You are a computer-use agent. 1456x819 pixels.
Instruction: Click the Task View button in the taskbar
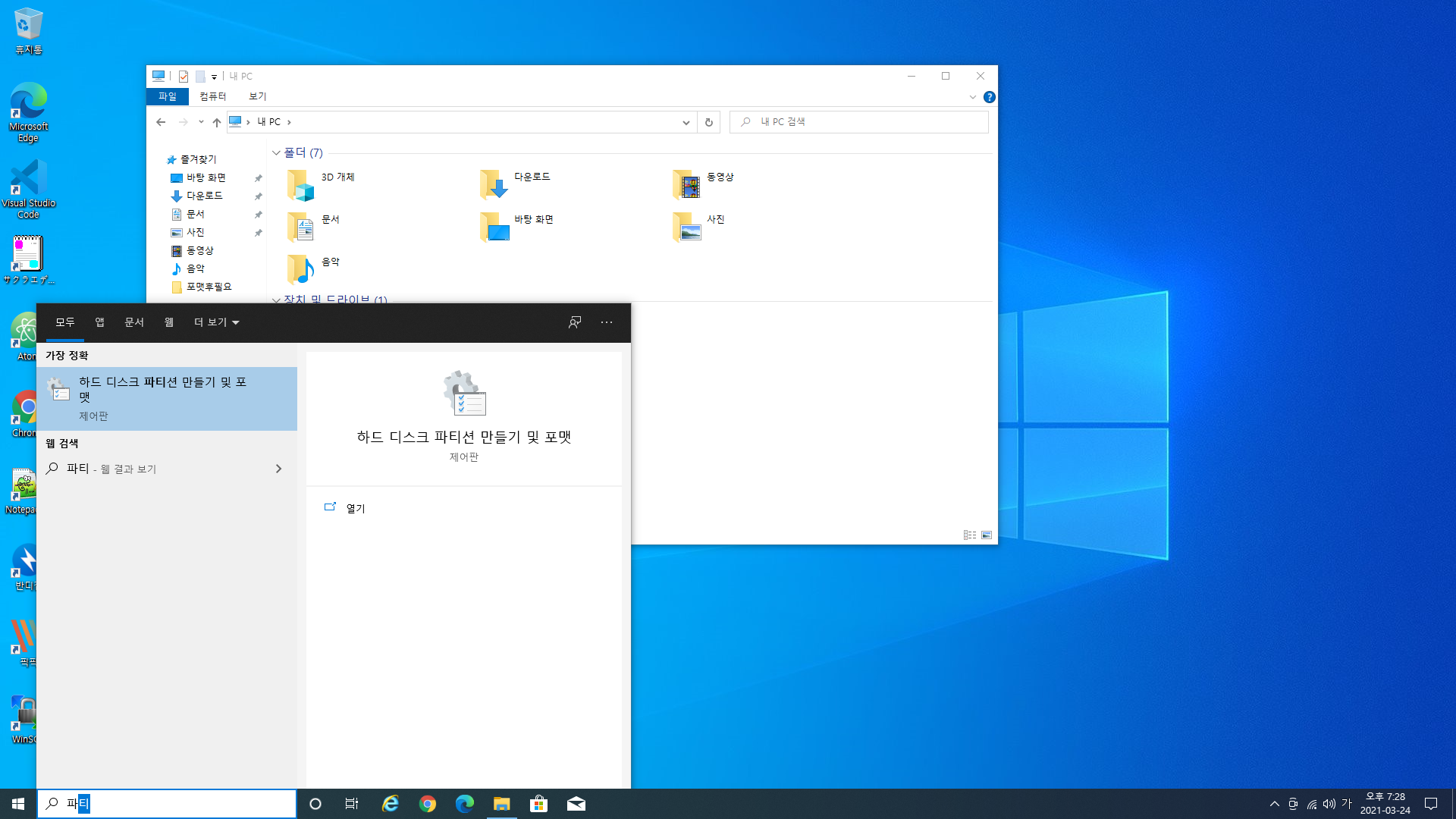[351, 804]
